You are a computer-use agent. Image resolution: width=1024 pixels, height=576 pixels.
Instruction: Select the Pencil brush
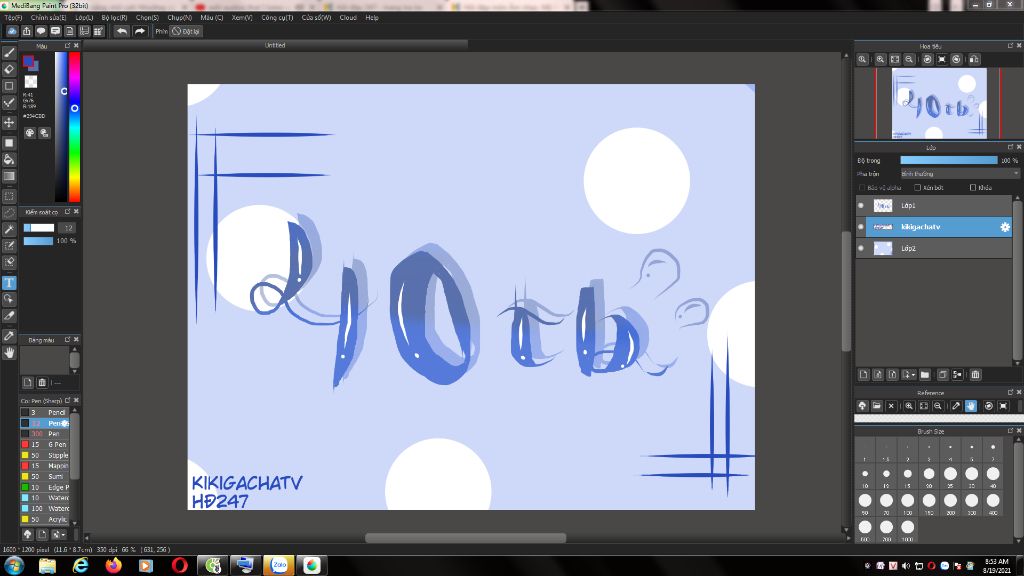click(x=46, y=413)
